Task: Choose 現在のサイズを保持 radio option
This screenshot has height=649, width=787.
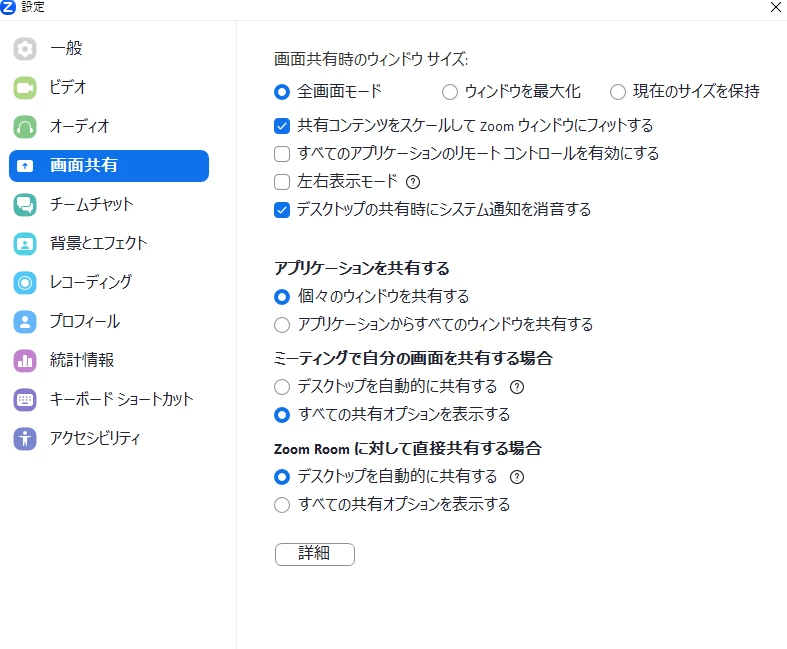Action: coord(617,92)
